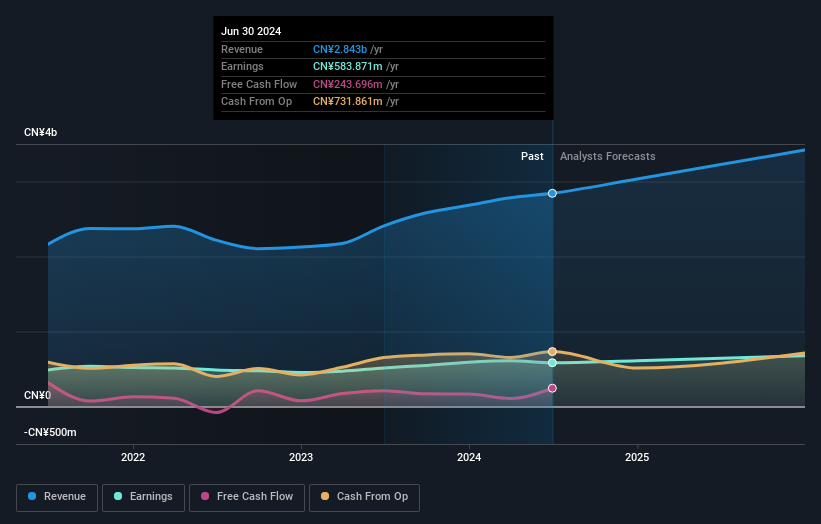Click the Jun 30 2024 tooltip date
The width and height of the screenshot is (821, 524).
pyautogui.click(x=251, y=31)
